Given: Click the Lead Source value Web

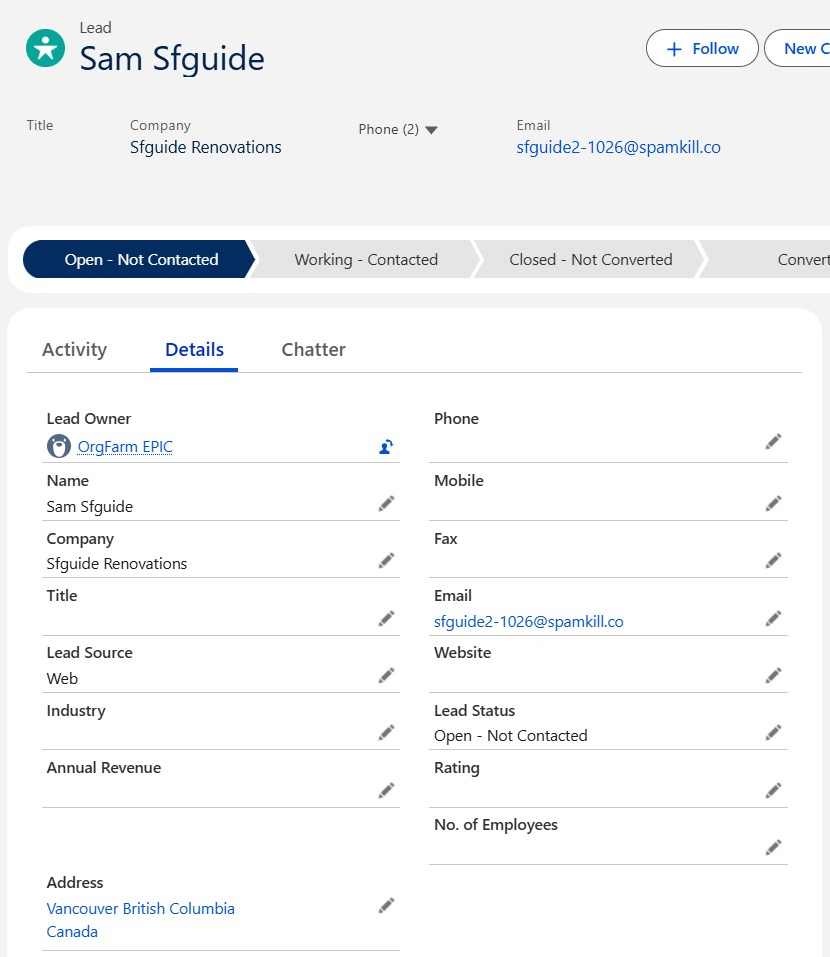Looking at the screenshot, I should (x=62, y=678).
